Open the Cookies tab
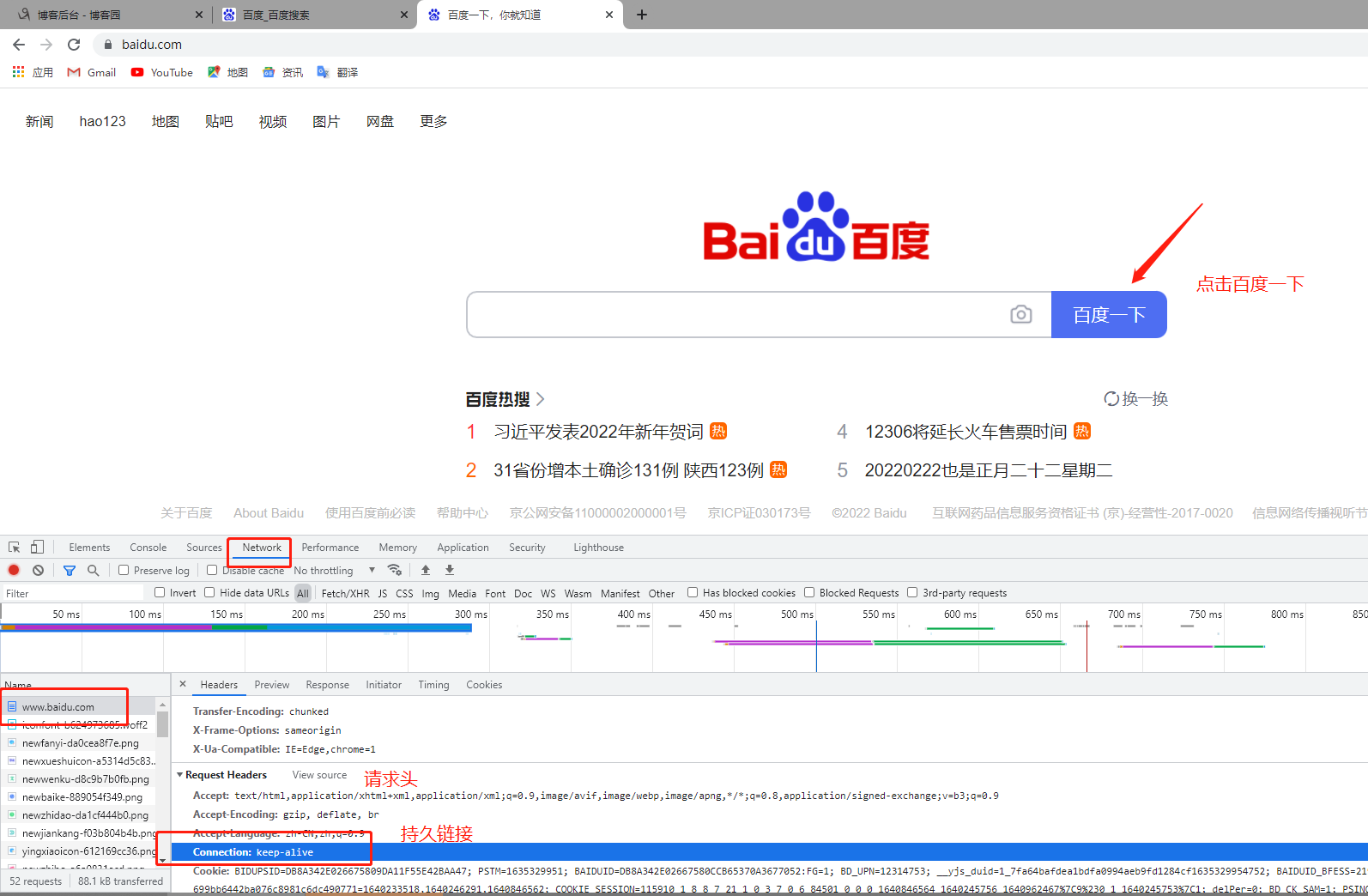Image resolution: width=1368 pixels, height=896 pixels. (484, 685)
